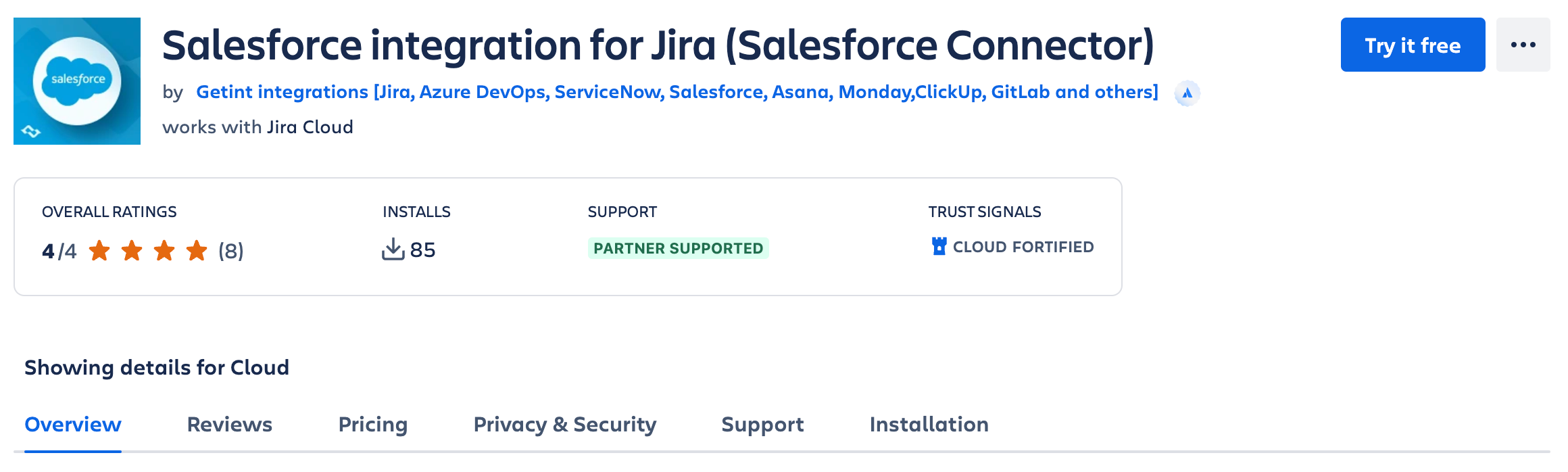Click the PARTNER SUPPORTED badge
Viewport: 1568px width, 472px height.
(678, 248)
